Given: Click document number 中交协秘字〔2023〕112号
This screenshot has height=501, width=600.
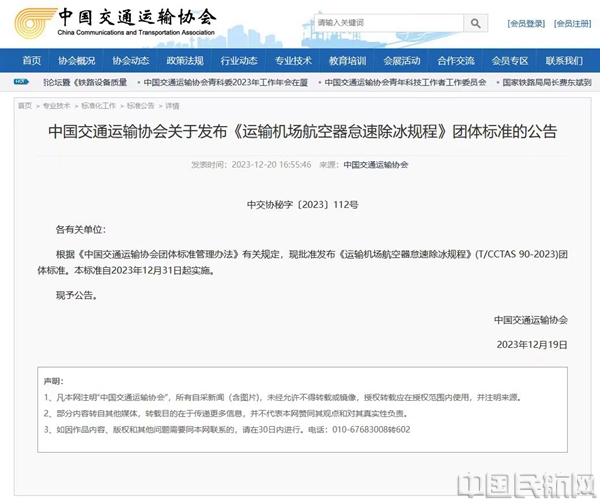Looking at the screenshot, I should click(302, 205).
